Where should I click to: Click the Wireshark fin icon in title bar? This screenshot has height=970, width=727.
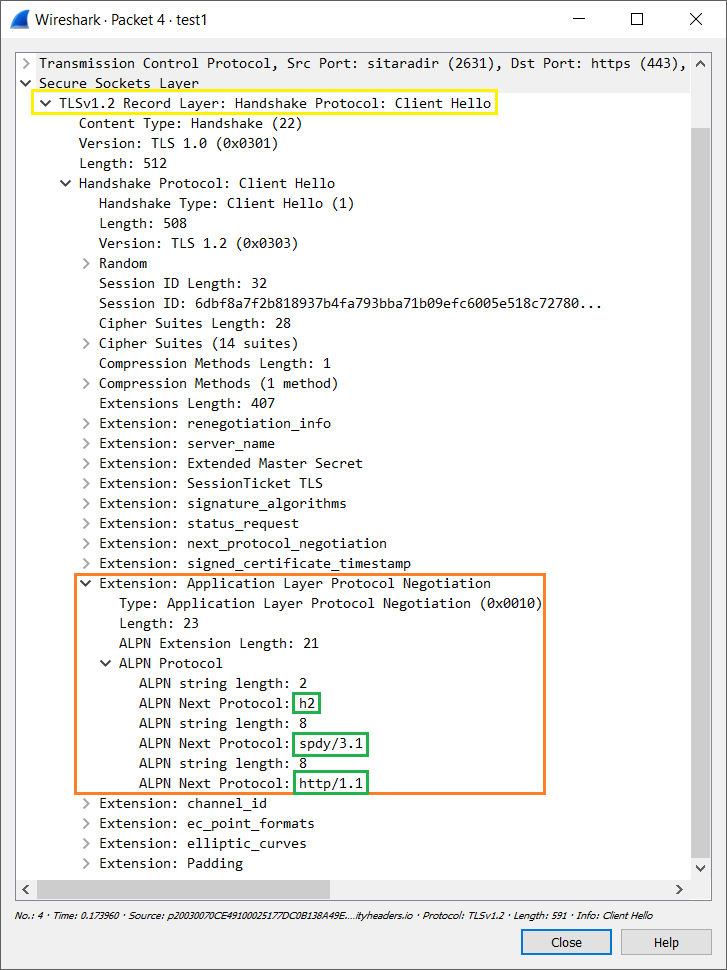pyautogui.click(x=19, y=19)
